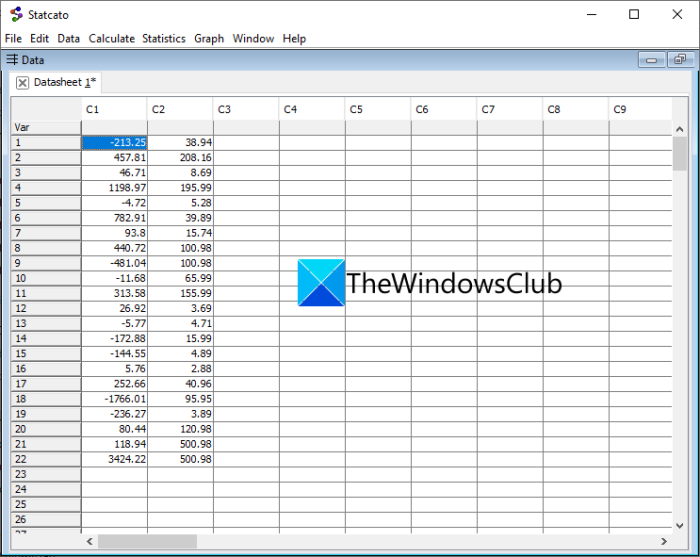Select column header C7
The width and height of the screenshot is (700, 557).
point(510,109)
